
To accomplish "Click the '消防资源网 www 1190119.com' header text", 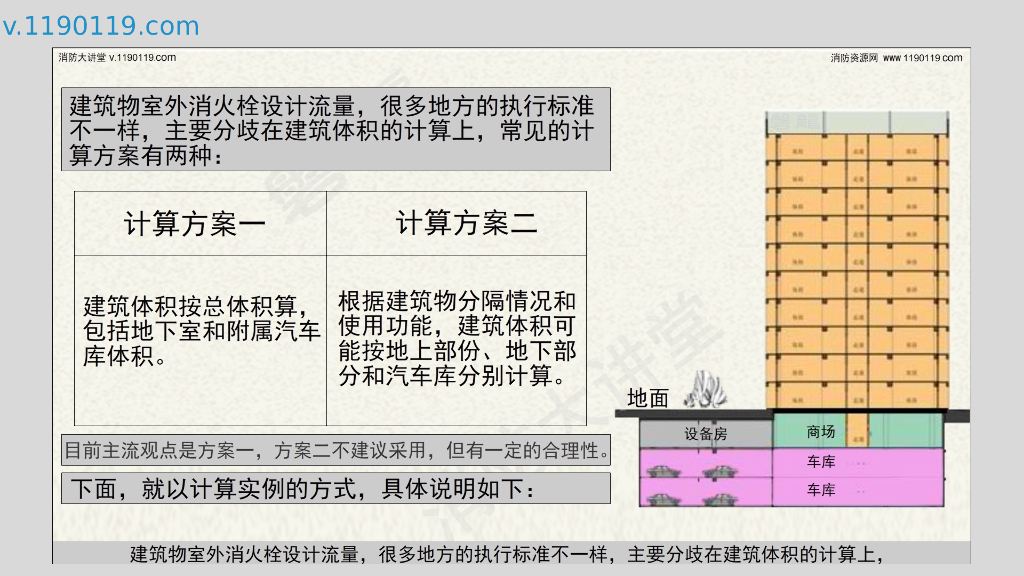I will click(x=896, y=57).
